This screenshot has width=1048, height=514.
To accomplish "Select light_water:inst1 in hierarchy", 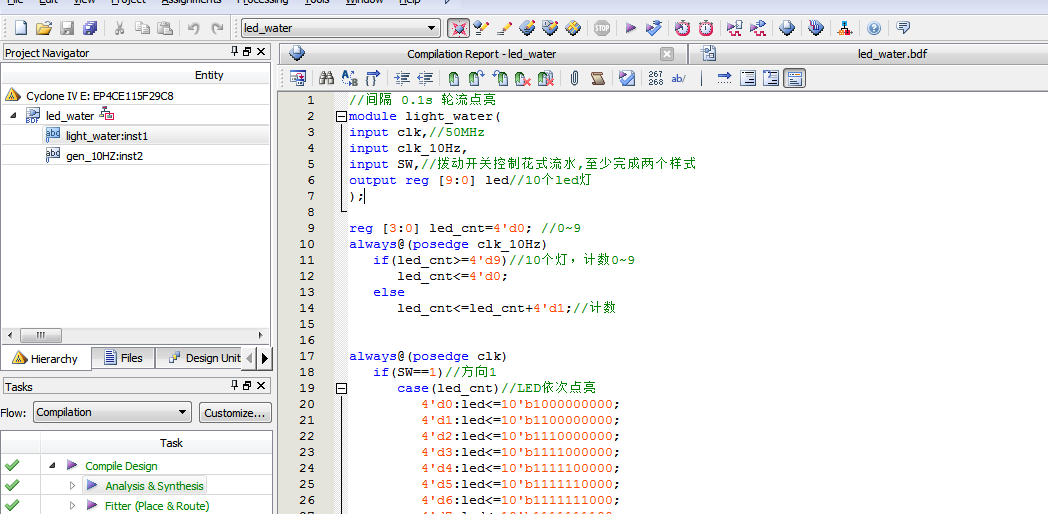I will coord(107,135).
